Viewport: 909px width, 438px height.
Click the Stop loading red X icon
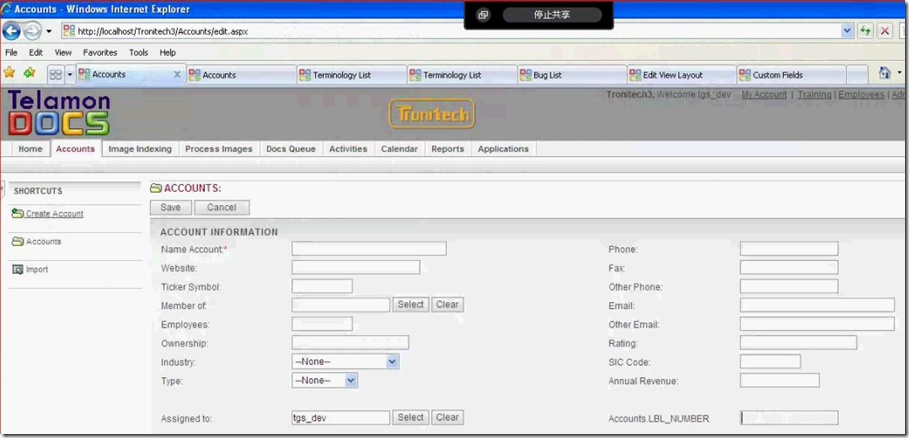(885, 31)
